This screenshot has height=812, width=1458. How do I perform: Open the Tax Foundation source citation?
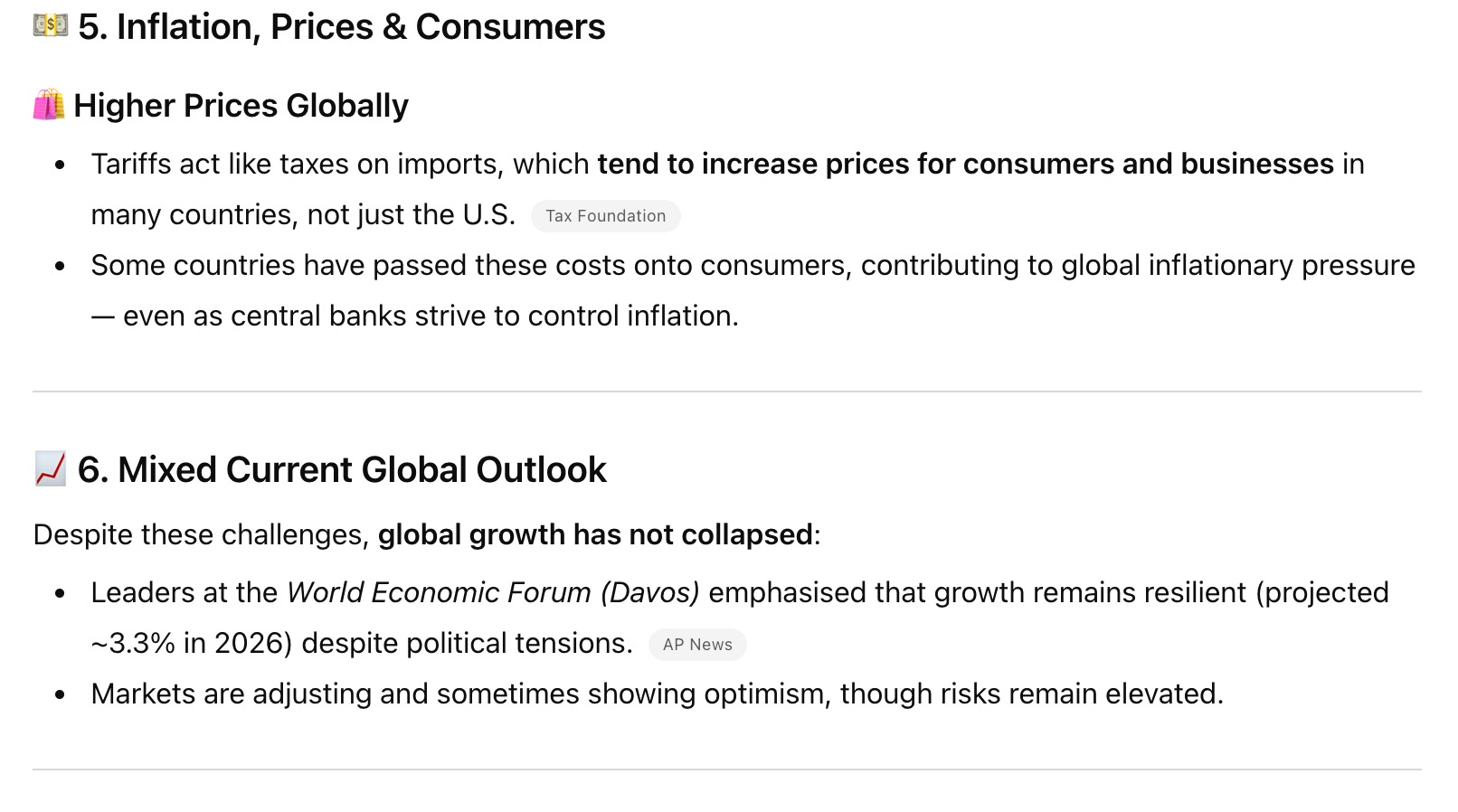(605, 216)
